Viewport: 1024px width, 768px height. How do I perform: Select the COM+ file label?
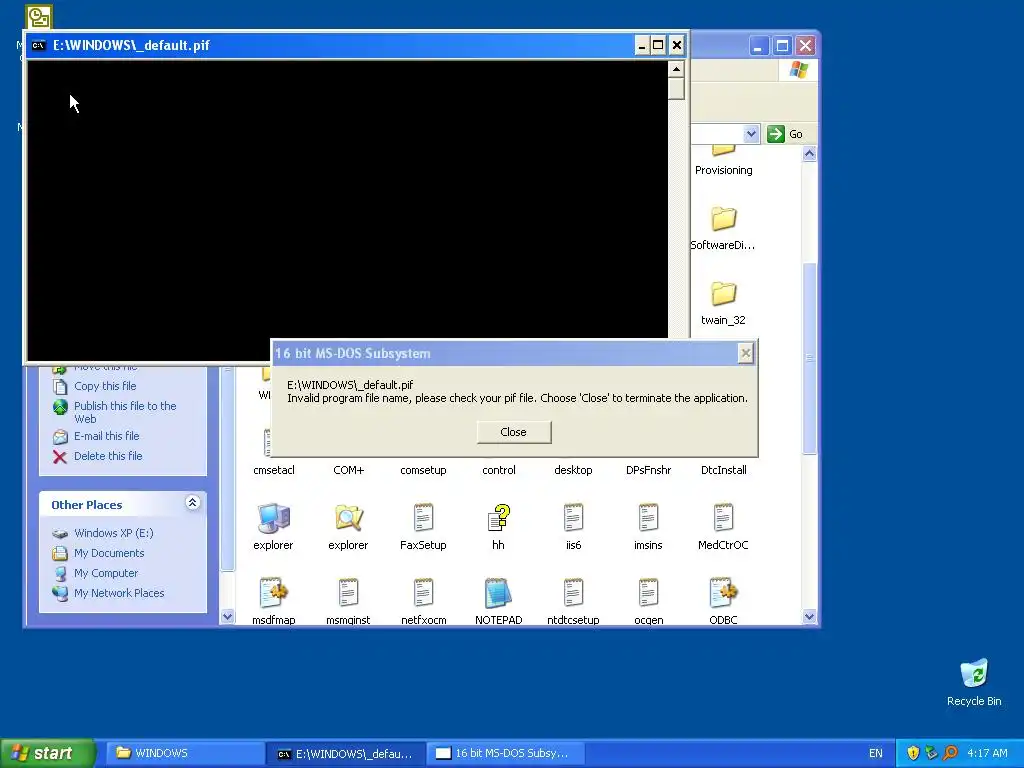[349, 470]
